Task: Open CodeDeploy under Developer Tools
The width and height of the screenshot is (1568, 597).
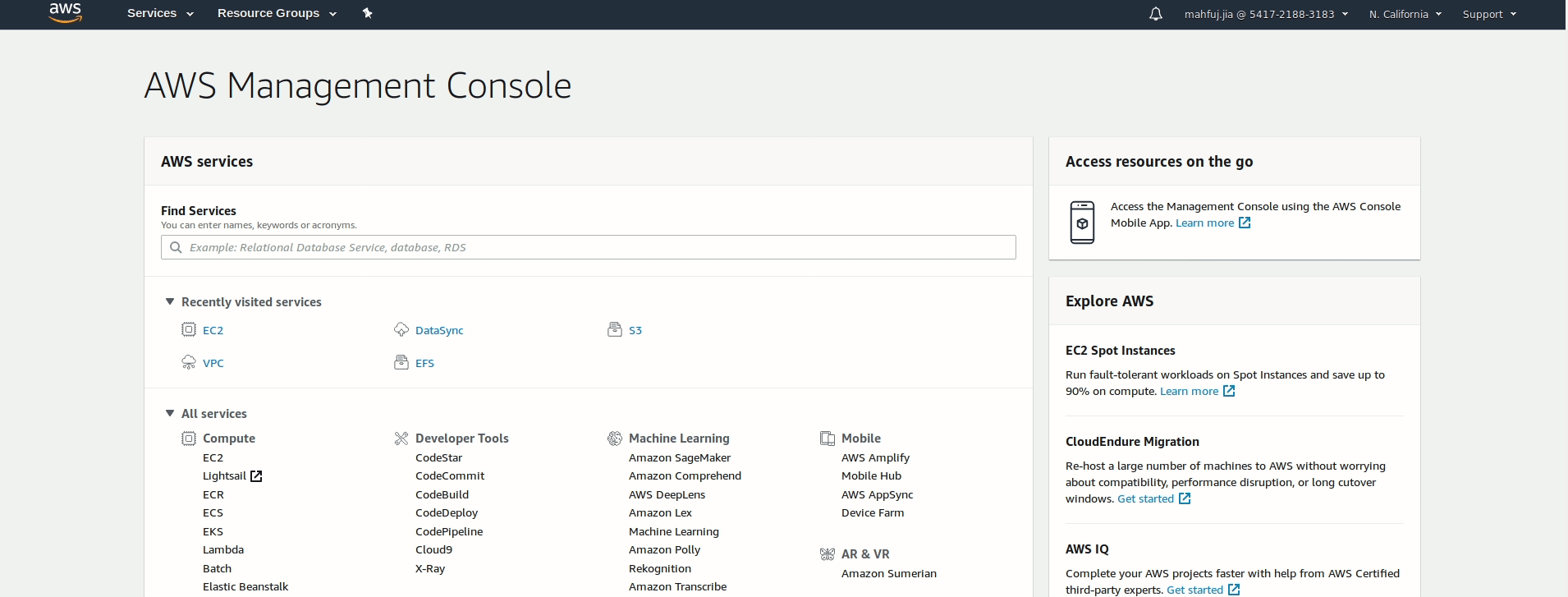Action: [447, 512]
